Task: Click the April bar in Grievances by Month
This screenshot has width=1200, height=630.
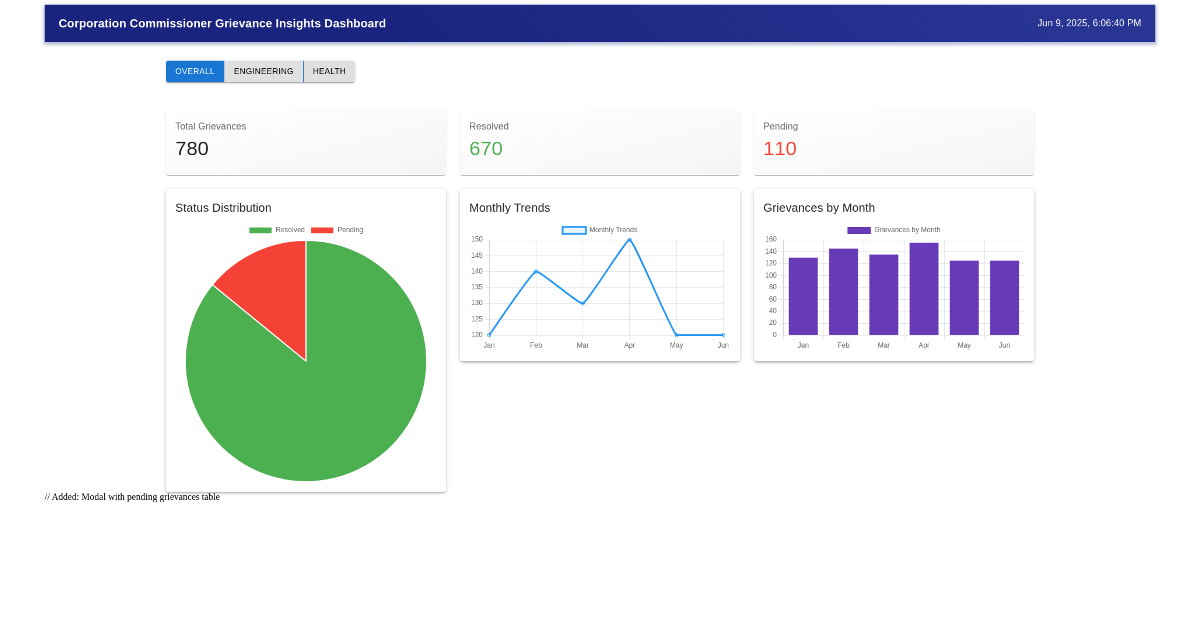Action: [924, 289]
